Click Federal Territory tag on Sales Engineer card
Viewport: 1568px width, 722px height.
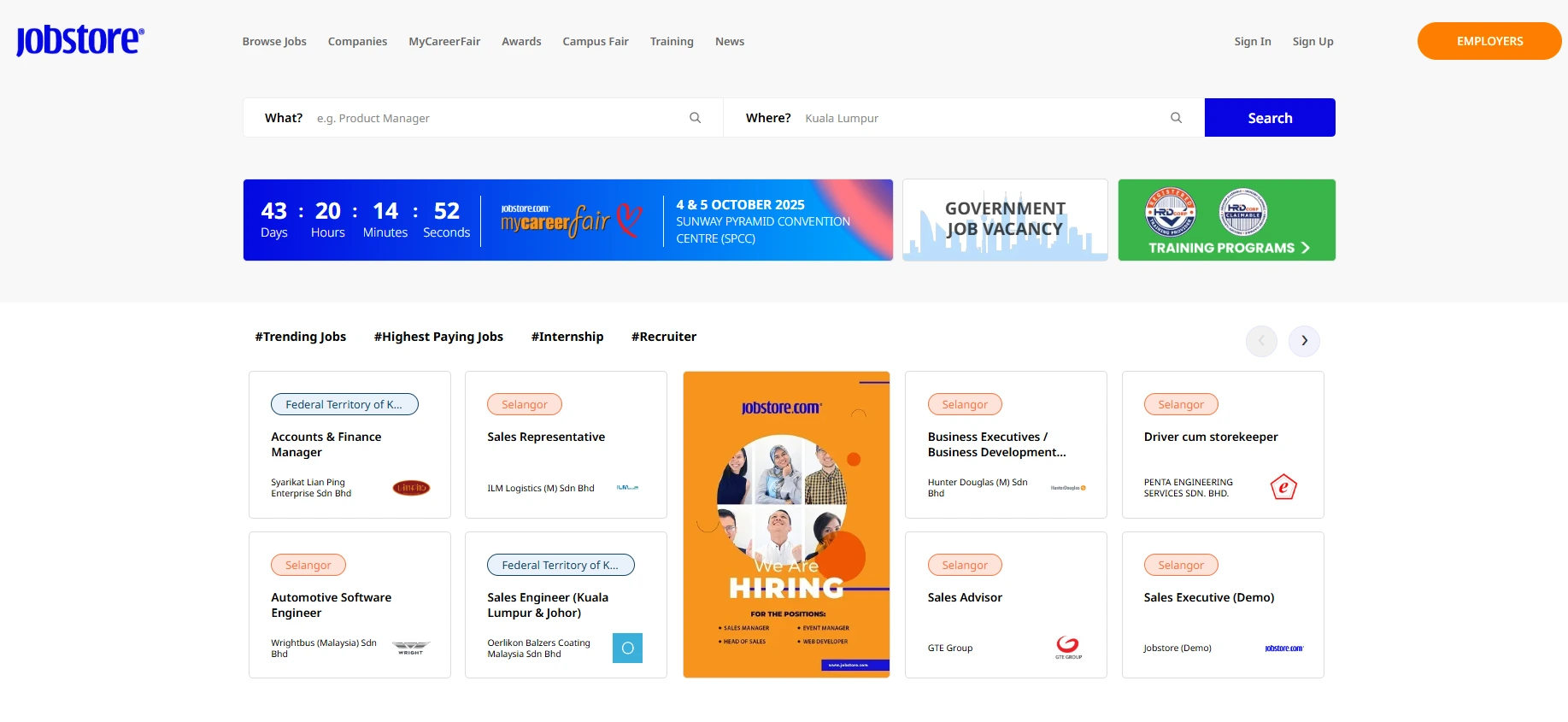[561, 565]
